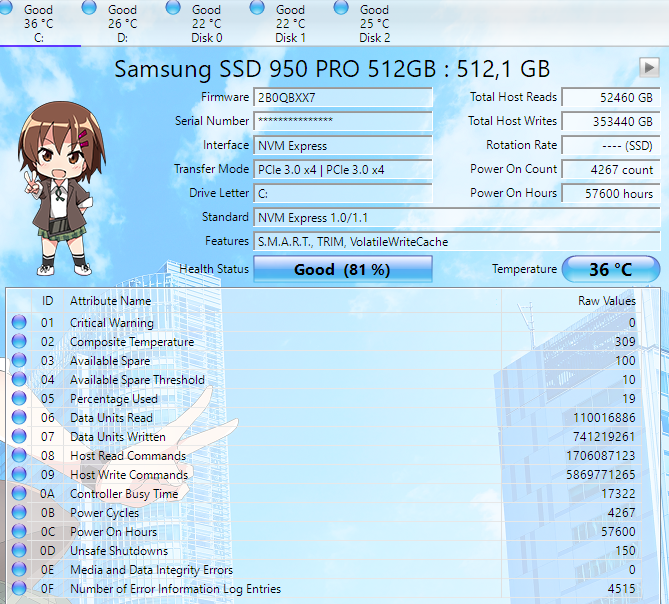Click status orb of Available Spare Threshold row
The width and height of the screenshot is (669, 604).
[x=19, y=379]
